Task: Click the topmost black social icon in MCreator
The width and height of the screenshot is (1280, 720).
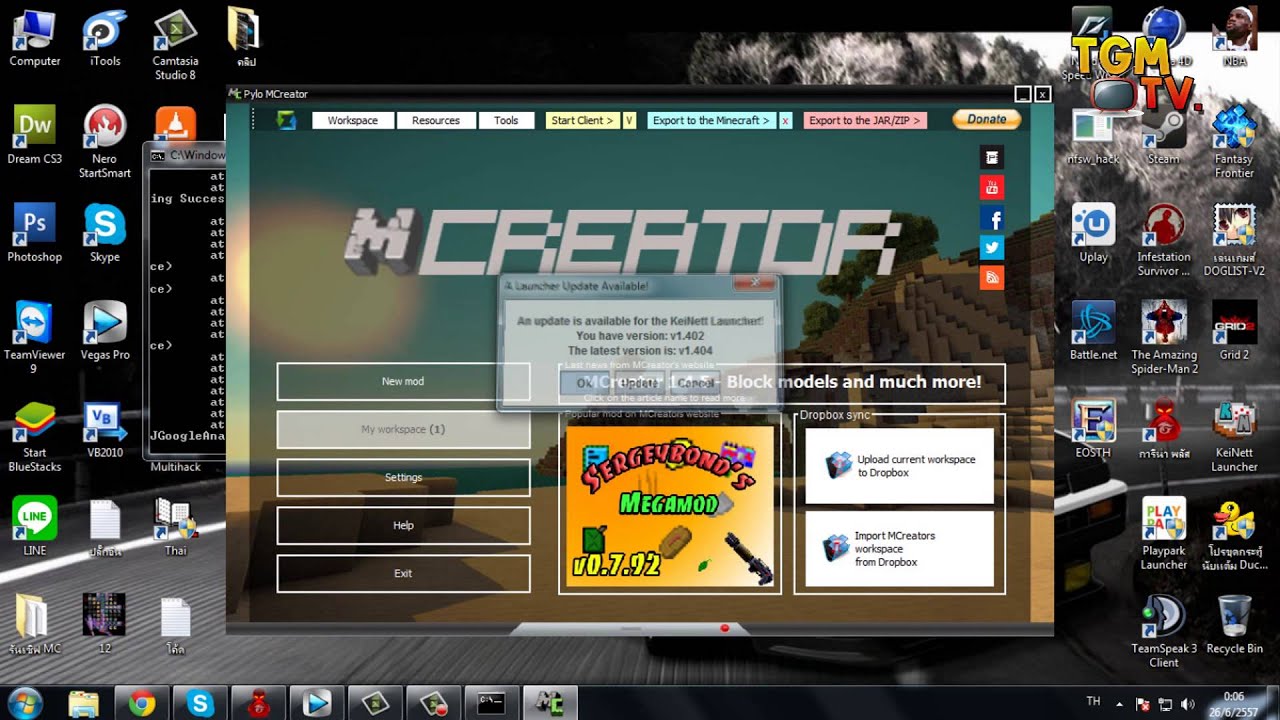Action: (x=992, y=158)
